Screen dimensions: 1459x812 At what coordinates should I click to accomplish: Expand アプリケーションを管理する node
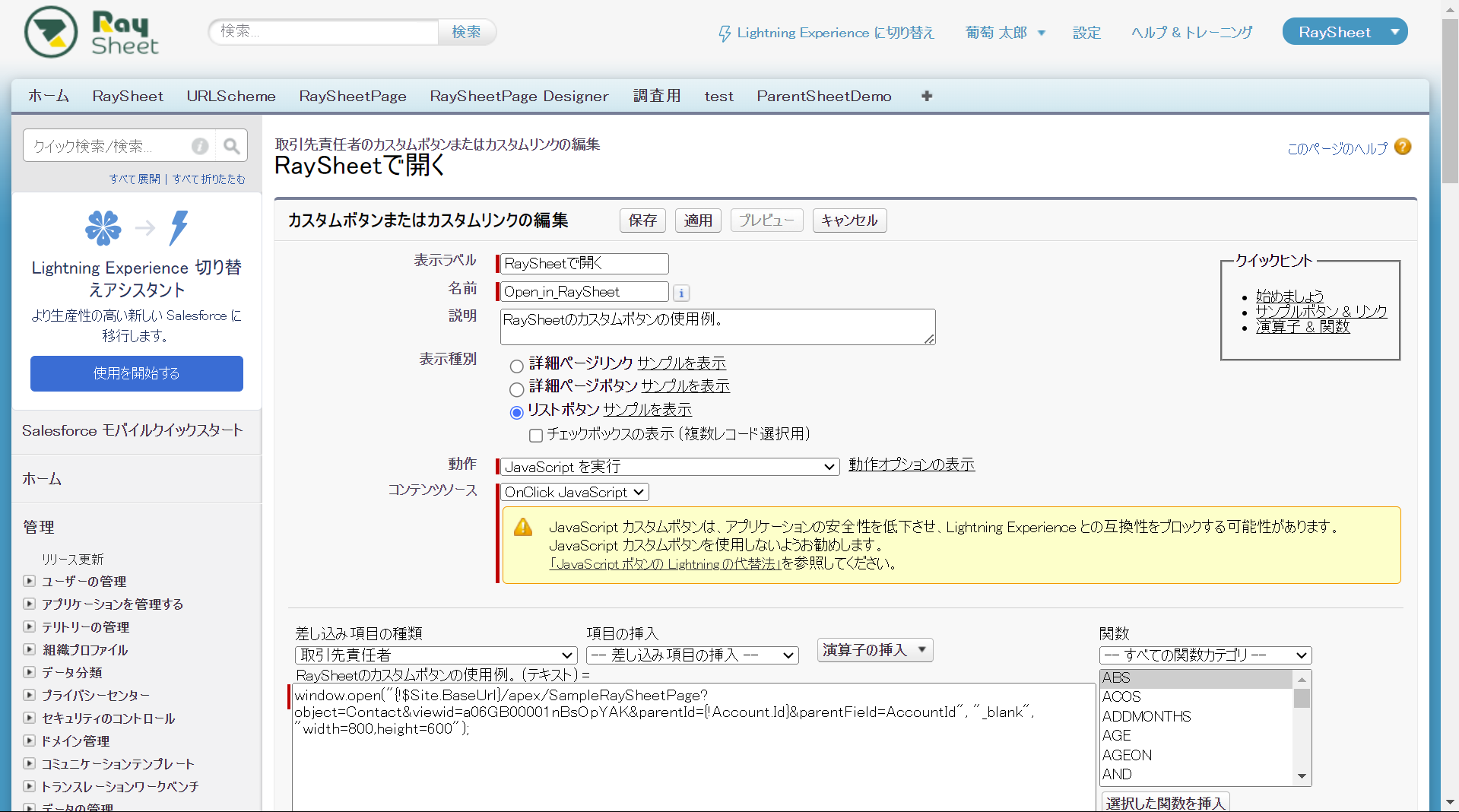pos(29,604)
